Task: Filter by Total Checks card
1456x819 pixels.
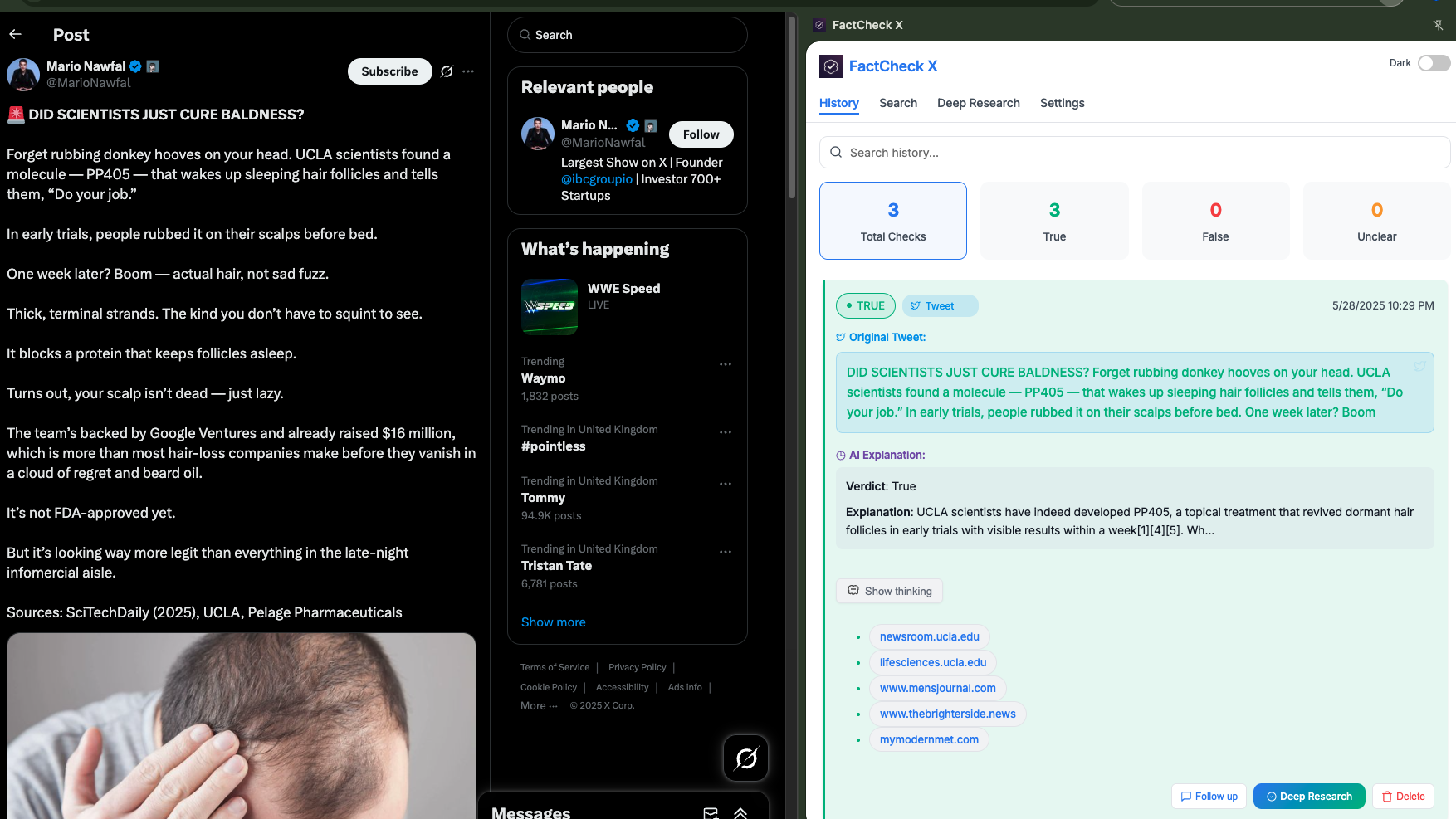Action: [893, 221]
